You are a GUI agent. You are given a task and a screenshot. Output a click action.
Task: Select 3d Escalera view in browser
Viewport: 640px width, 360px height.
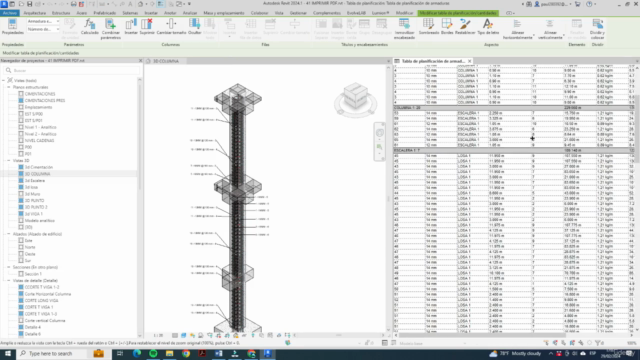click(x=35, y=181)
